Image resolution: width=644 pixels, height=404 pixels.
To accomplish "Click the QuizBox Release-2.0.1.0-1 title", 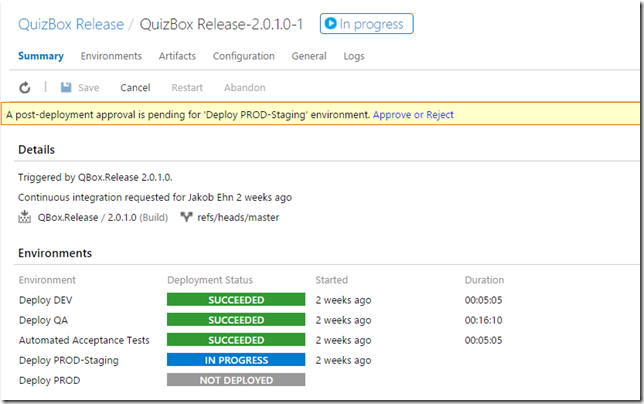I will click(221, 24).
